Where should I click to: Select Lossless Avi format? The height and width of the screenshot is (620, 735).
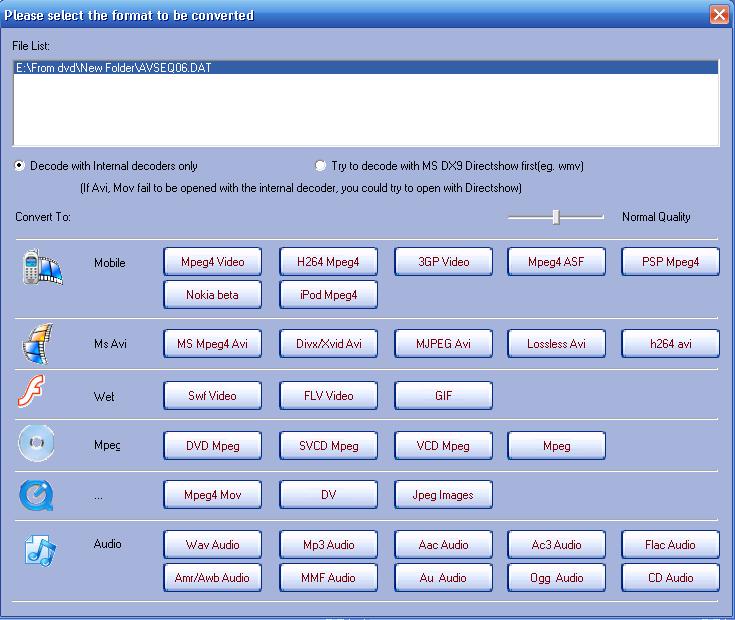point(556,344)
